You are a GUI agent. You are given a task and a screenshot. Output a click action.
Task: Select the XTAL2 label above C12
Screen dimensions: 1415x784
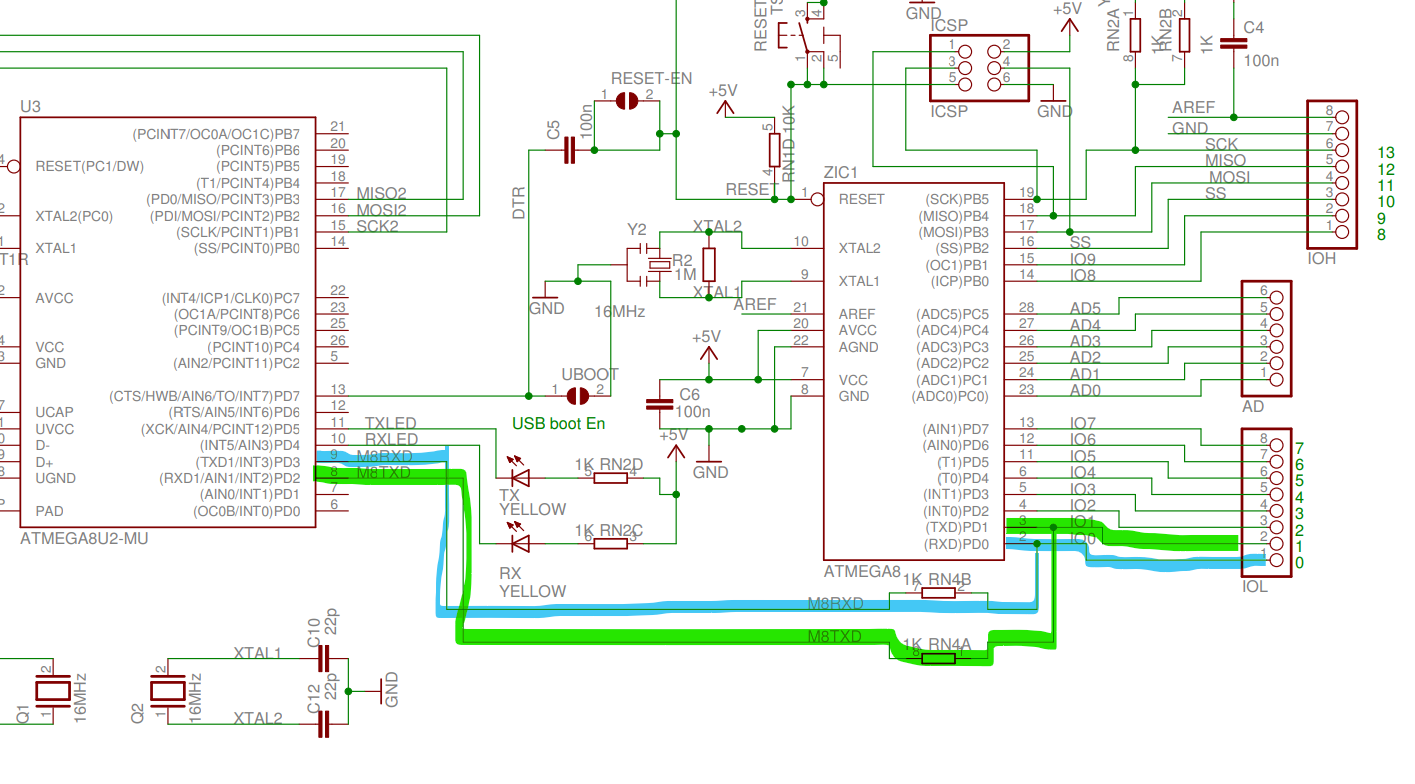[x=258, y=717]
